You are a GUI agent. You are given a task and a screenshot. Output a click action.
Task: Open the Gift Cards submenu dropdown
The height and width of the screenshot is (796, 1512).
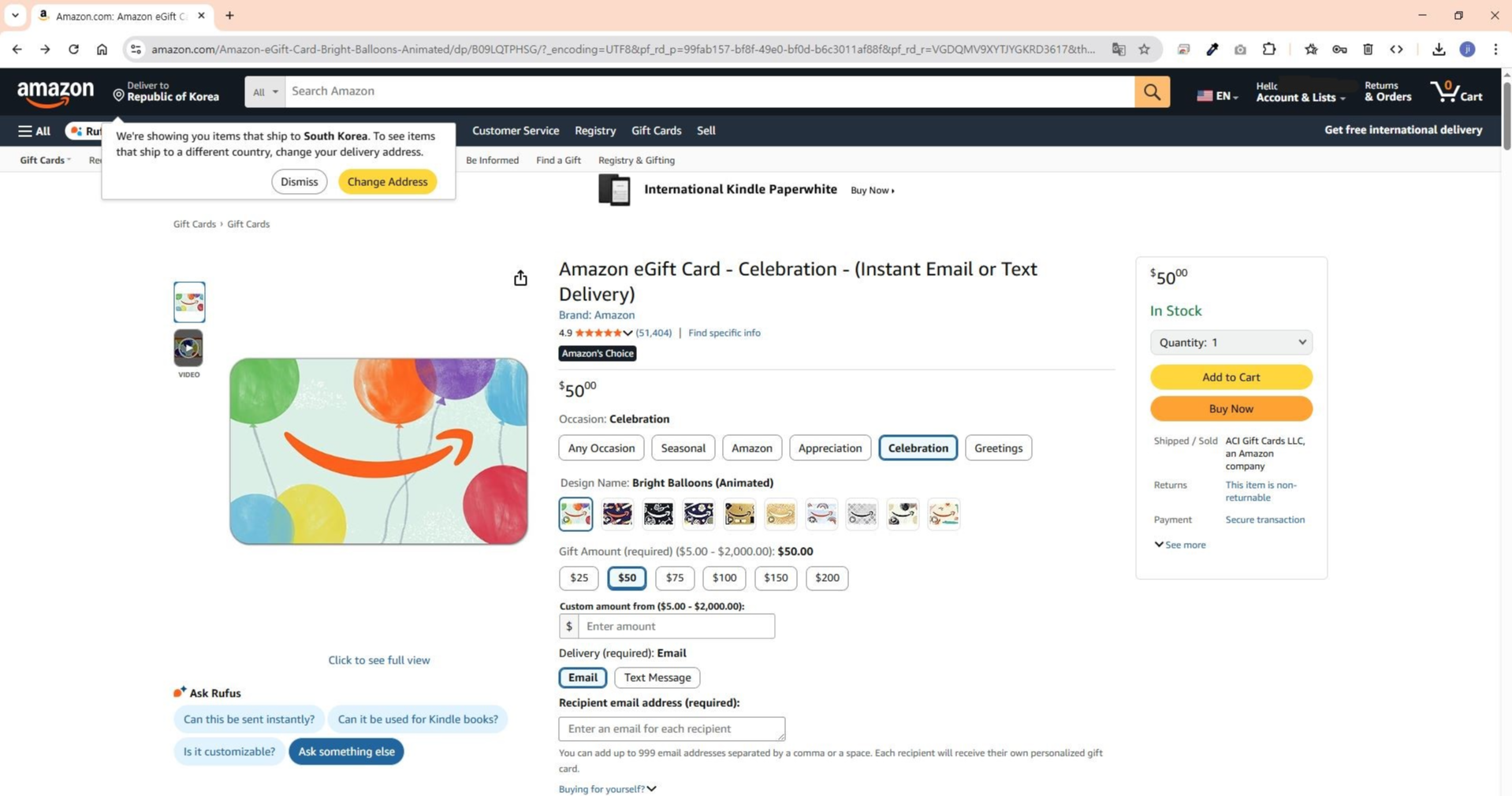(x=45, y=160)
